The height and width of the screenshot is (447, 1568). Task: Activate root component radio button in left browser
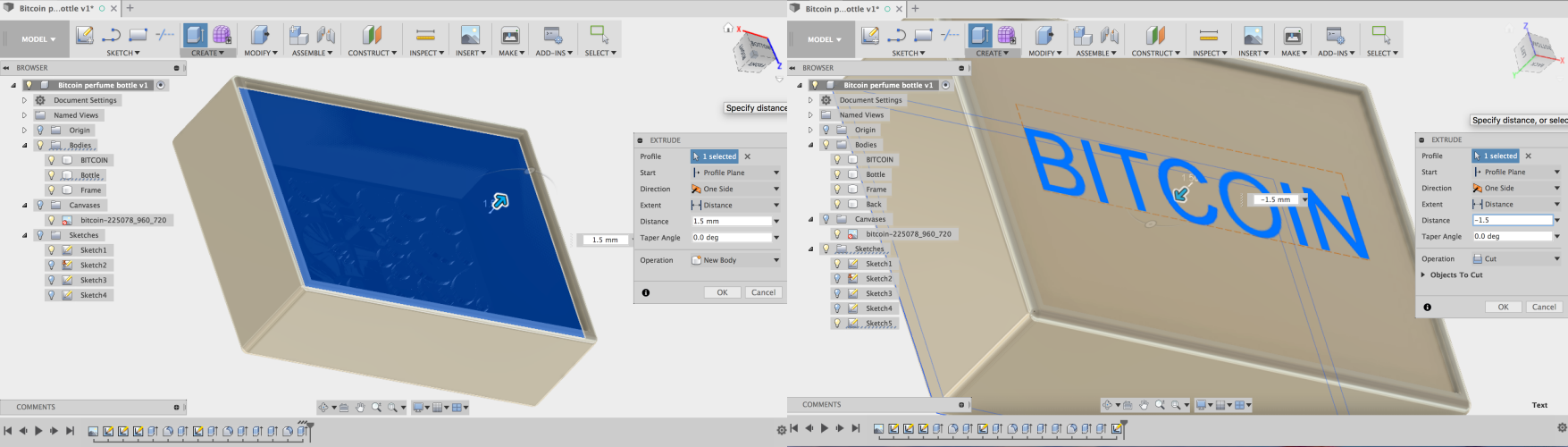(x=161, y=85)
